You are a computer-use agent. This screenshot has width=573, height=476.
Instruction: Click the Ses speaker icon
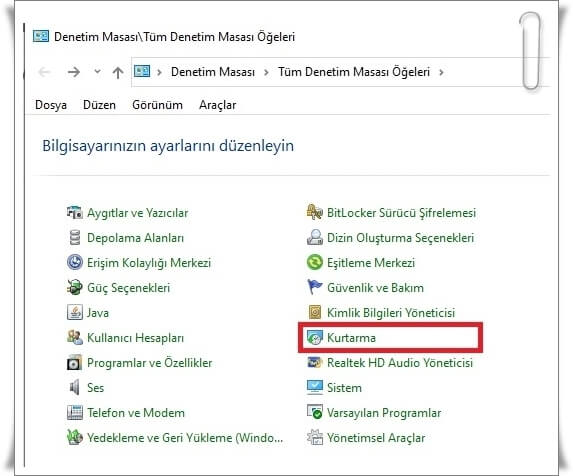click(75, 388)
